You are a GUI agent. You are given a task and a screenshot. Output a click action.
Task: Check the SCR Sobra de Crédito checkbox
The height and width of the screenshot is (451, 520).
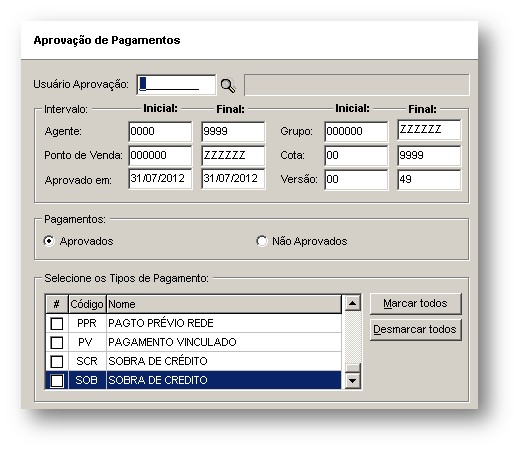57,361
